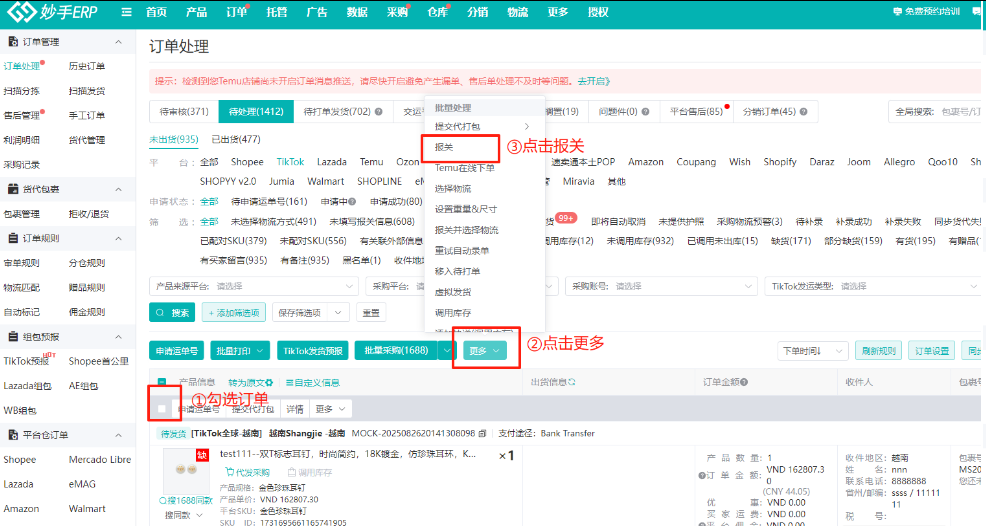Click the 刷新规则 button
This screenshot has height=526, width=986.
pyautogui.click(x=878, y=350)
